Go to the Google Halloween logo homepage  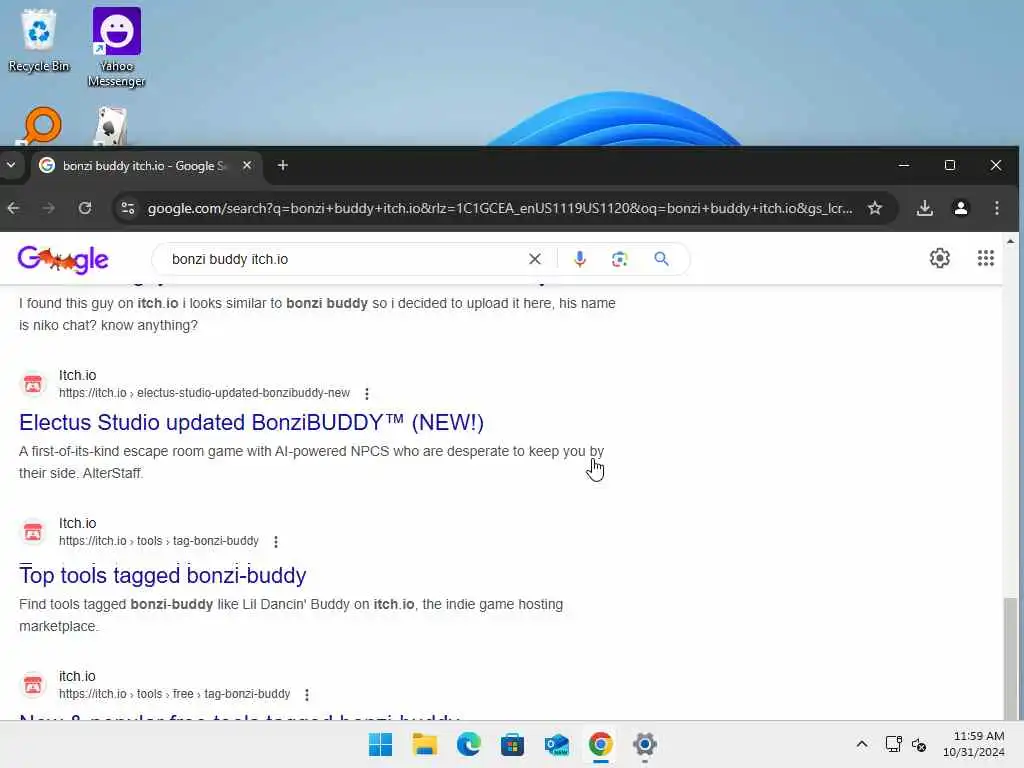(x=63, y=259)
